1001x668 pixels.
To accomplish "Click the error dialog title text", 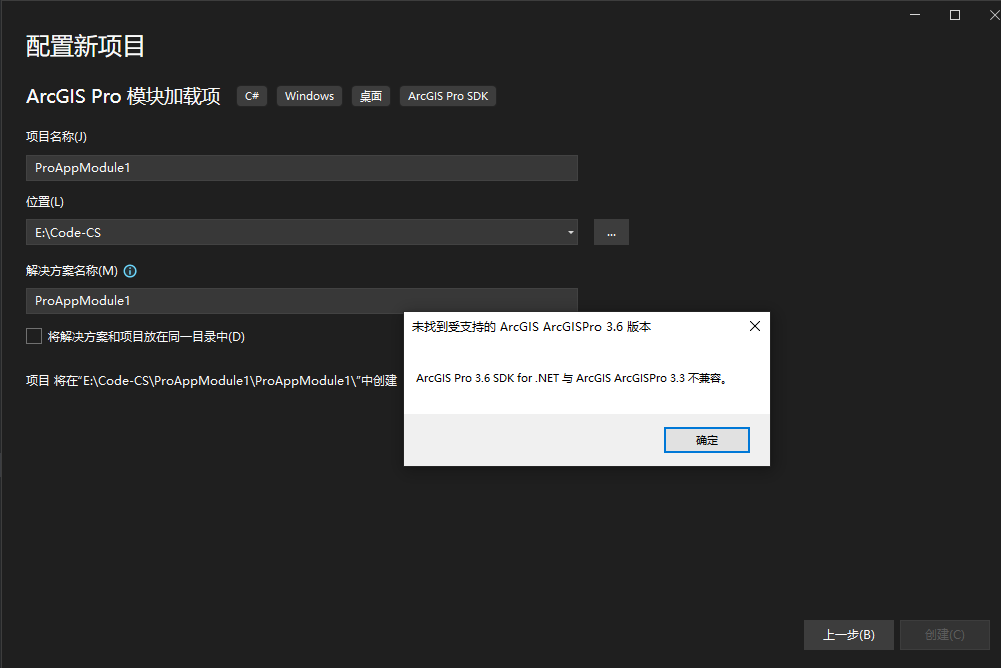I will pyautogui.click(x=531, y=327).
